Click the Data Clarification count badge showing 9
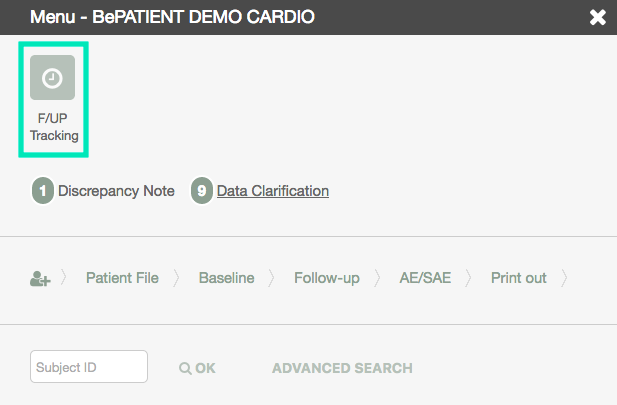Image resolution: width=617 pixels, height=405 pixels. pyautogui.click(x=202, y=190)
